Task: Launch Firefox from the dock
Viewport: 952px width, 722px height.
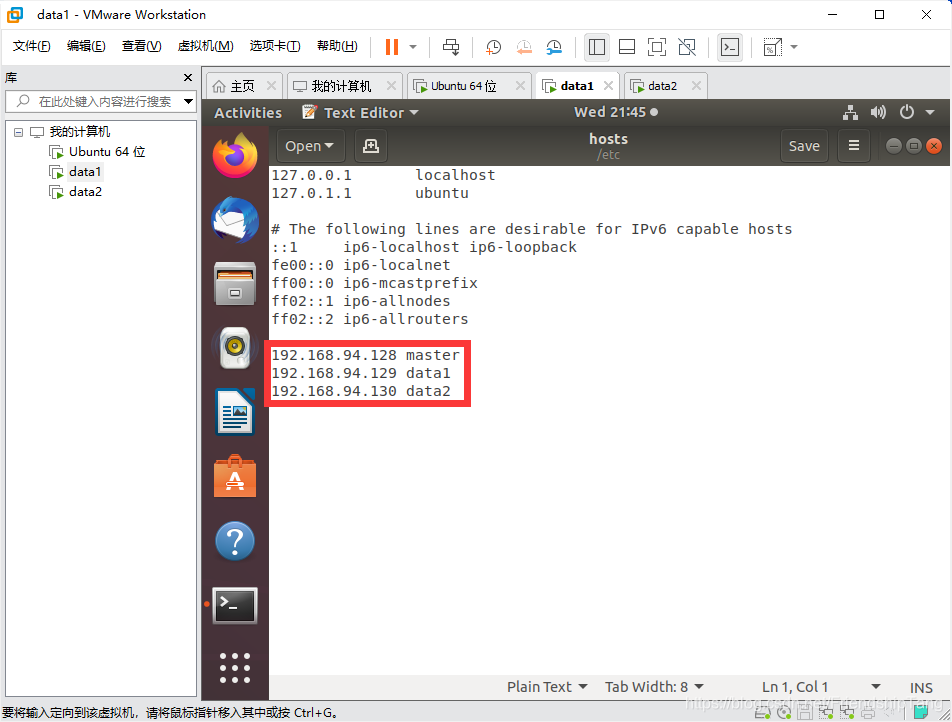Action: tap(235, 155)
